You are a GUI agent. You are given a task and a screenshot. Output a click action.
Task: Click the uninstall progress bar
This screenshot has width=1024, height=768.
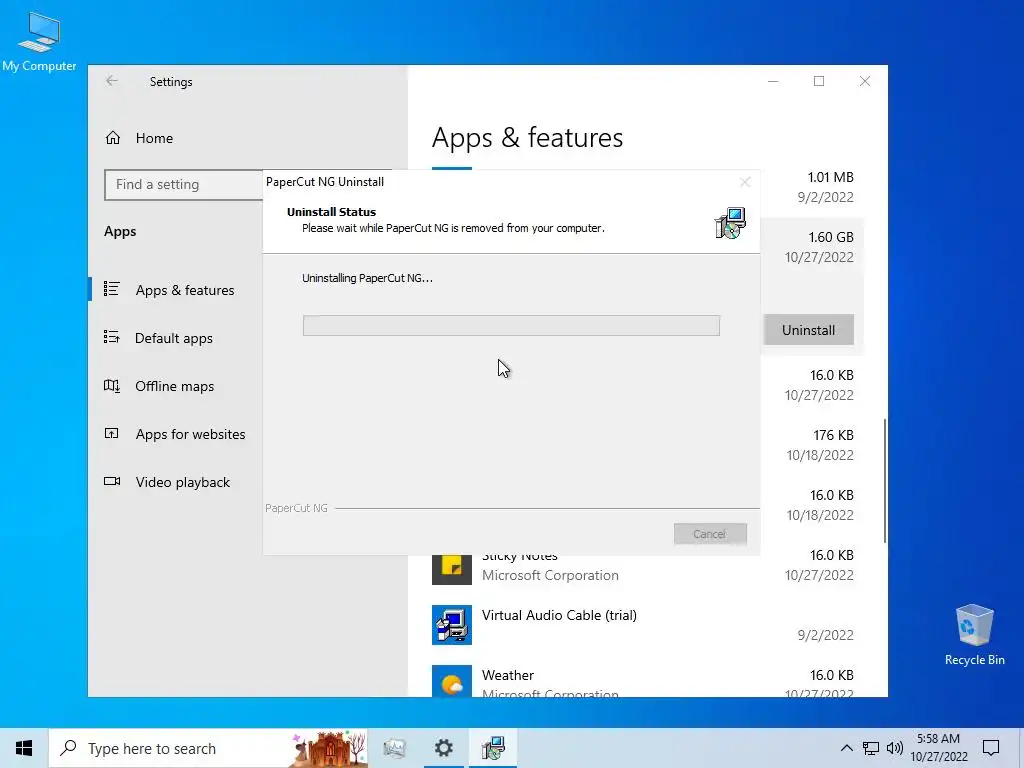pyautogui.click(x=511, y=325)
